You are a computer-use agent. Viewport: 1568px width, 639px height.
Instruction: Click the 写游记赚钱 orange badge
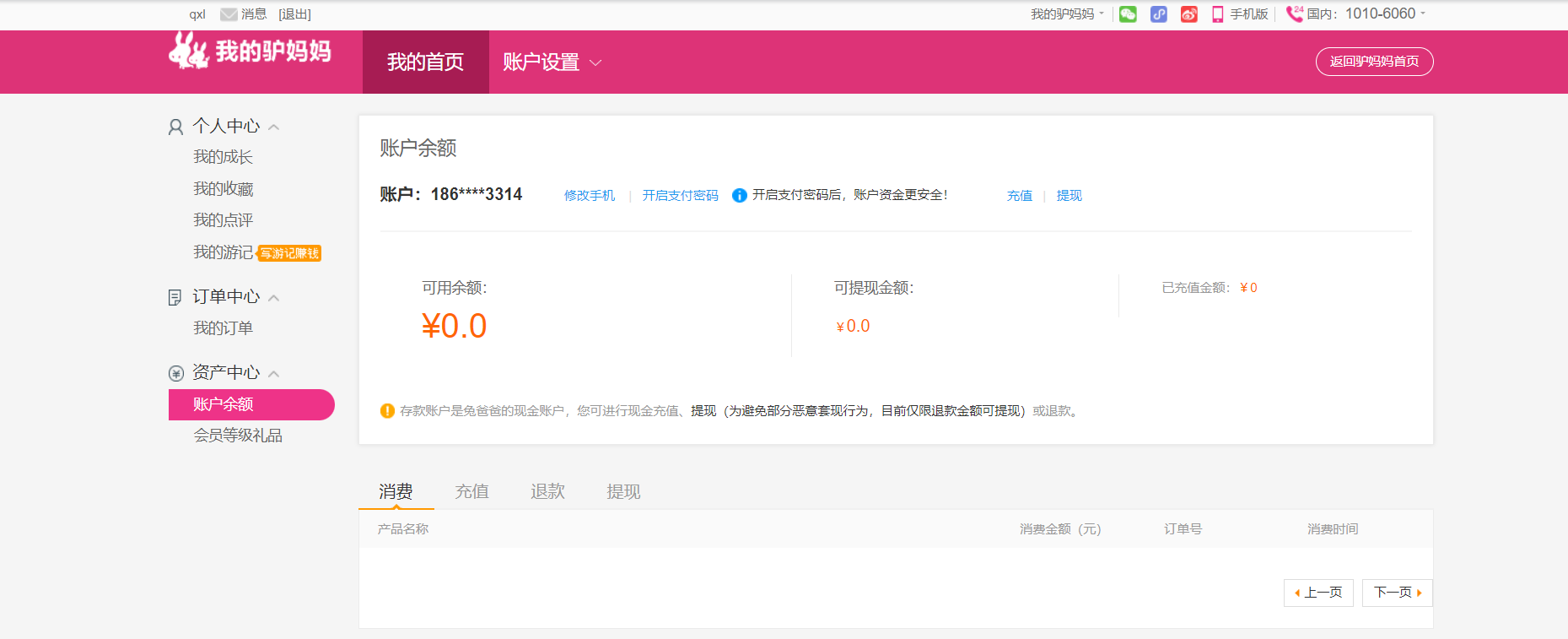coord(289,253)
